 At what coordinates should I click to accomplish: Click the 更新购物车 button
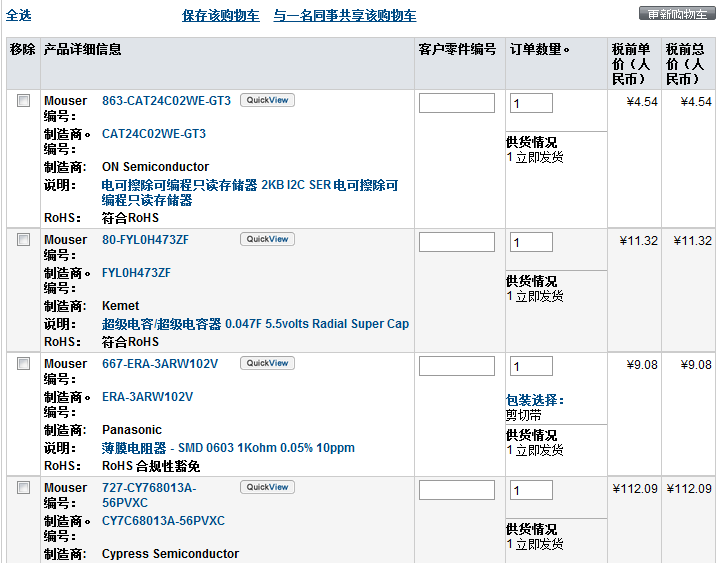pyautogui.click(x=677, y=14)
